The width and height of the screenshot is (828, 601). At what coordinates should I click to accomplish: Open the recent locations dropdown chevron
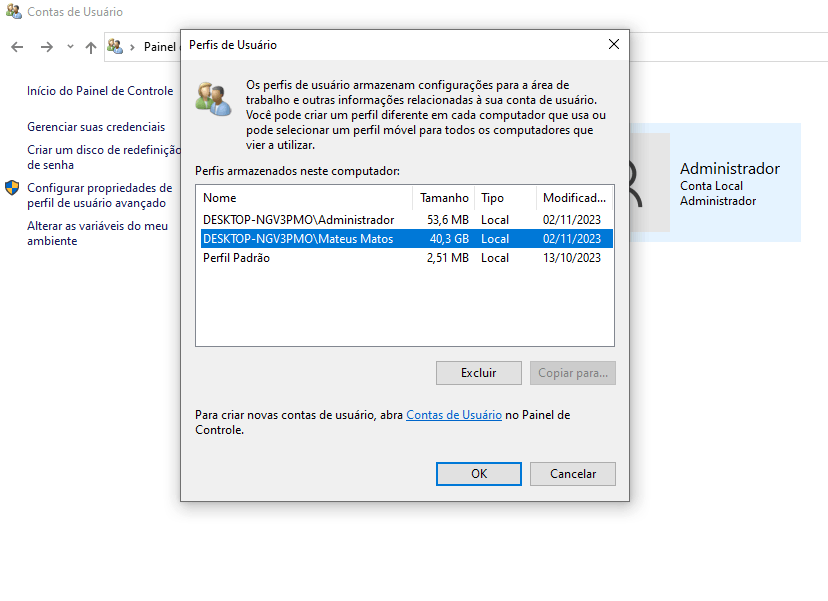click(x=70, y=47)
